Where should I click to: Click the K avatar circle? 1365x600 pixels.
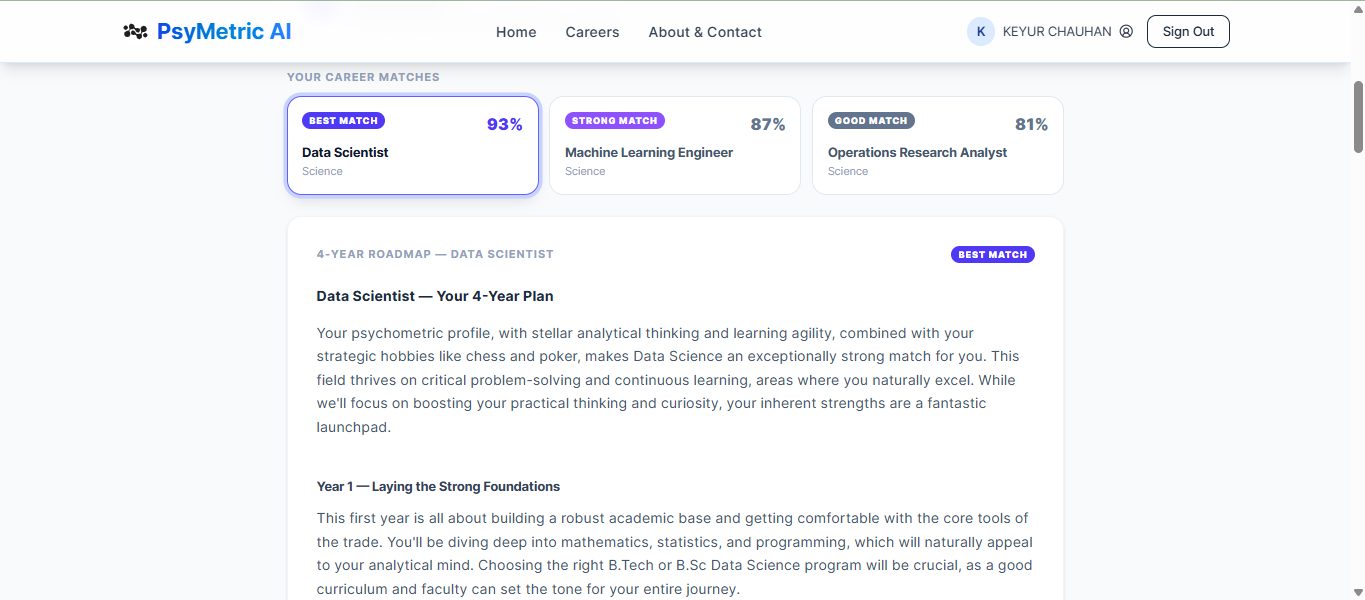point(980,32)
